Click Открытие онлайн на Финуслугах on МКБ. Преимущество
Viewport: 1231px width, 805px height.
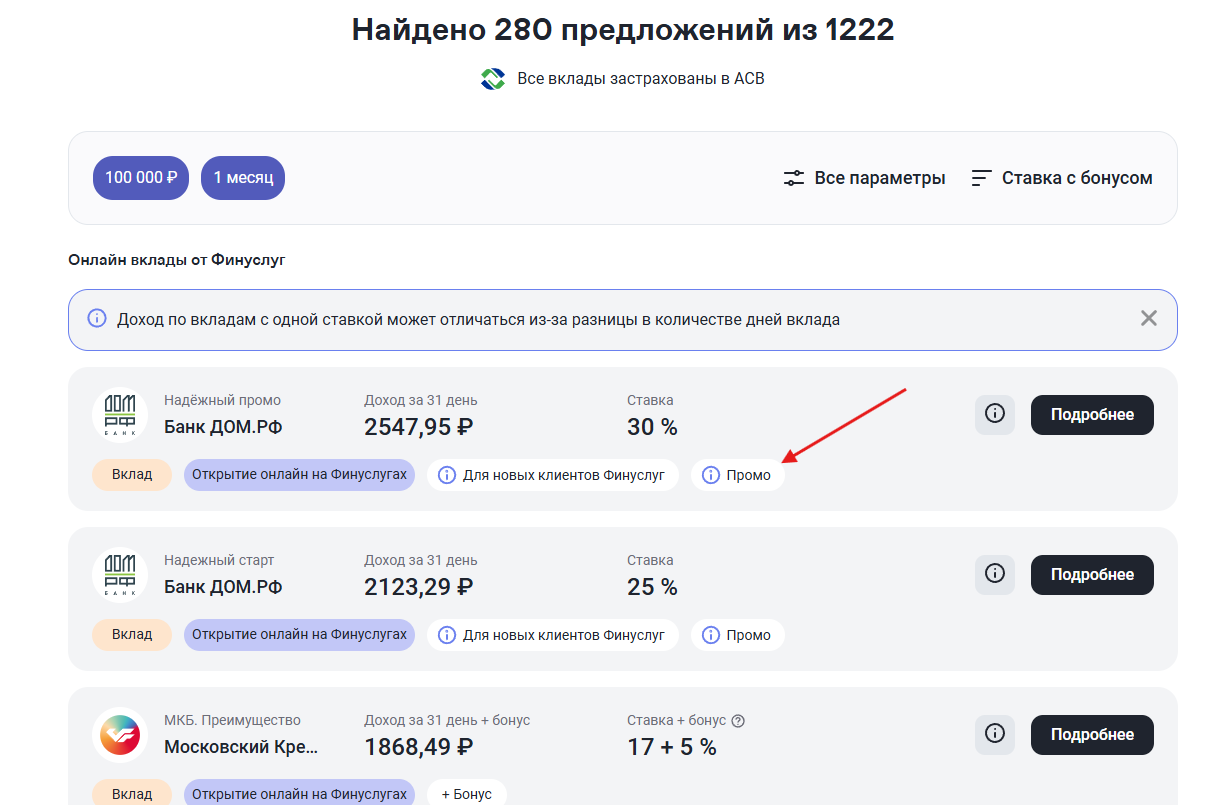coord(299,794)
